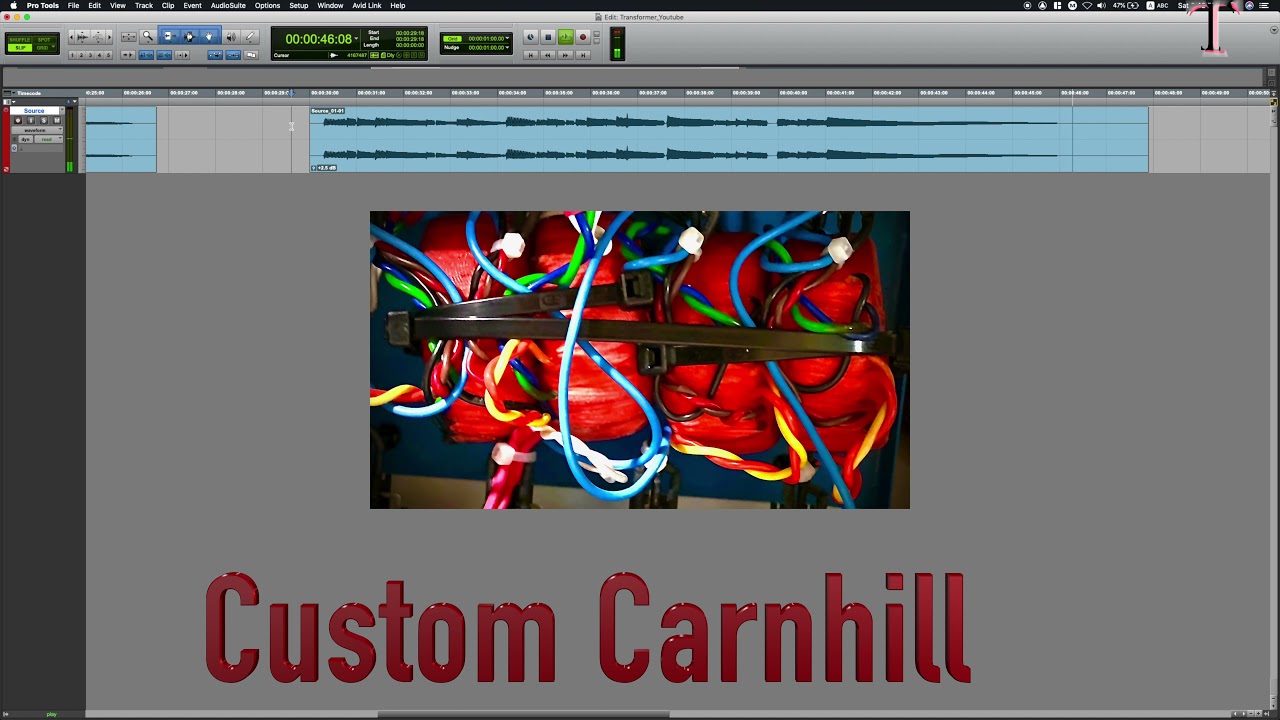This screenshot has height=720, width=1280.
Task: Select the Source track name
Action: (34, 110)
